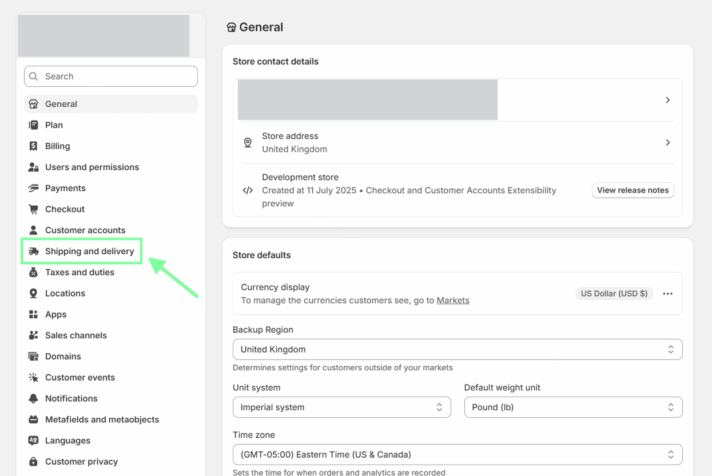Open the Default weight unit dropdown
The width and height of the screenshot is (712, 476).
[573, 407]
